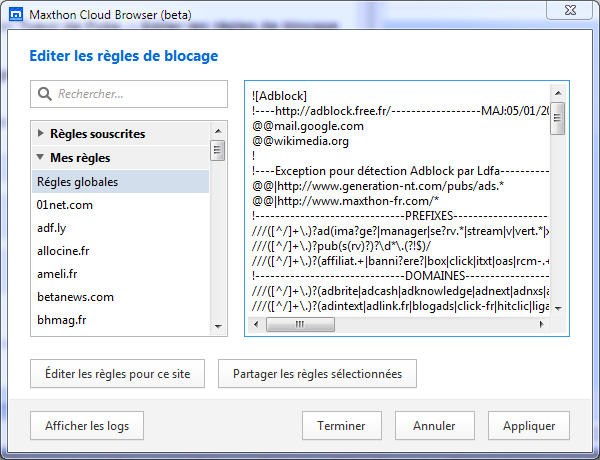Click the adbrite|adcash regex rule line
The image size is (600, 460).
(x=400, y=291)
